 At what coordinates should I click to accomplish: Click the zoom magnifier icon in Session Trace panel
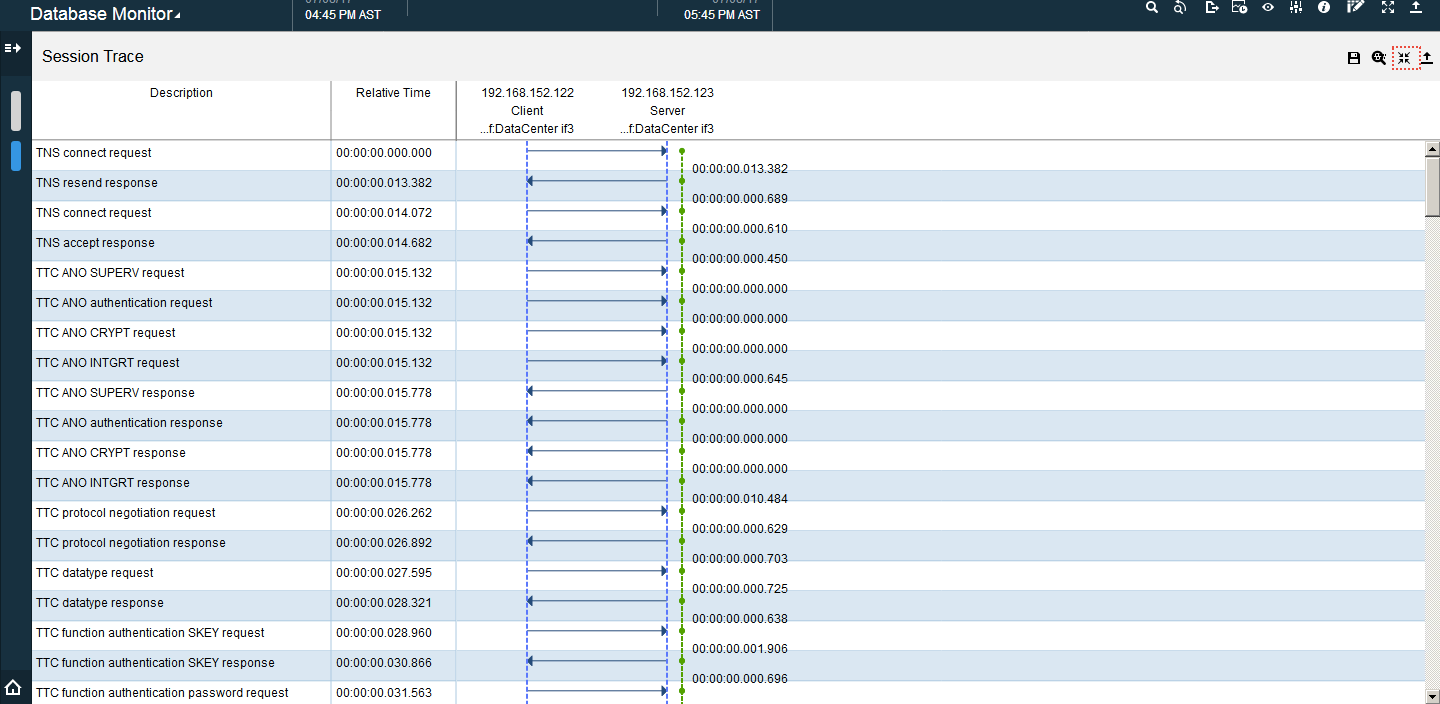point(1379,58)
